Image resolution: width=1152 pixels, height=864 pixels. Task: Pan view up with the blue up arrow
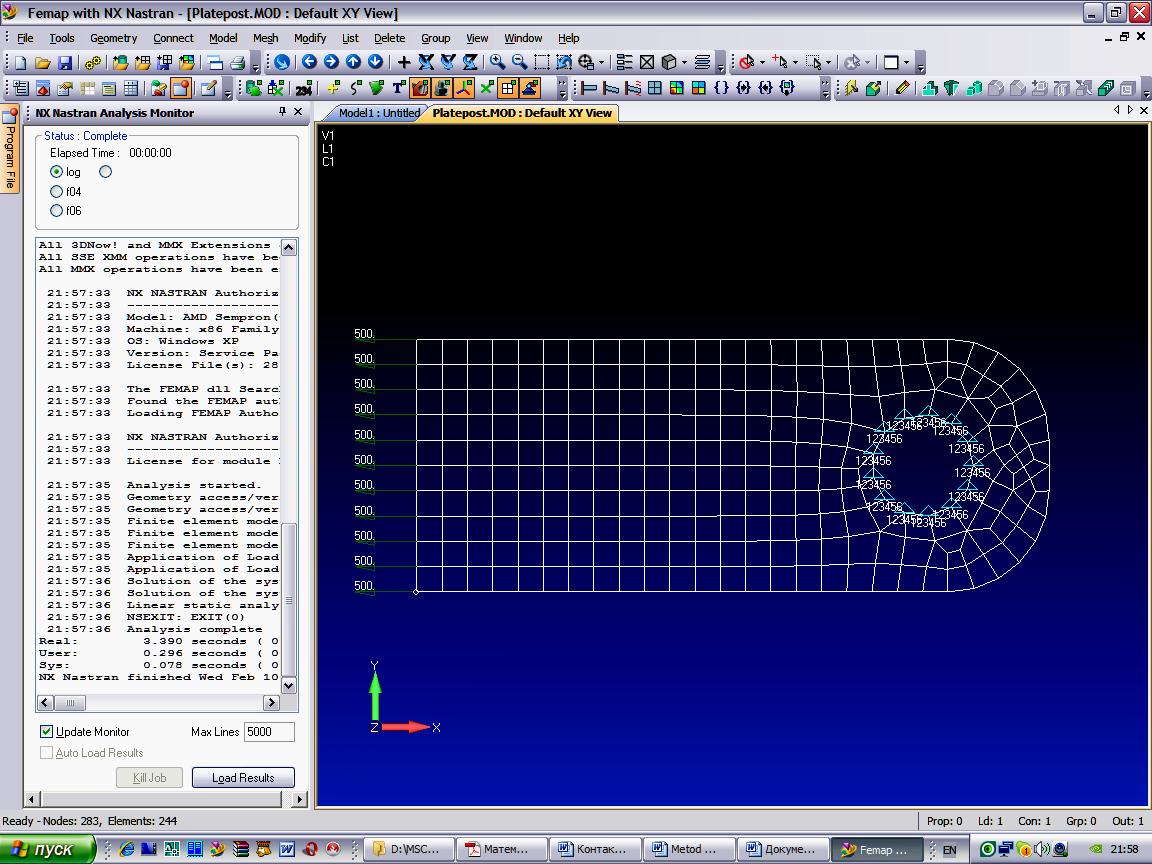pyautogui.click(x=353, y=62)
